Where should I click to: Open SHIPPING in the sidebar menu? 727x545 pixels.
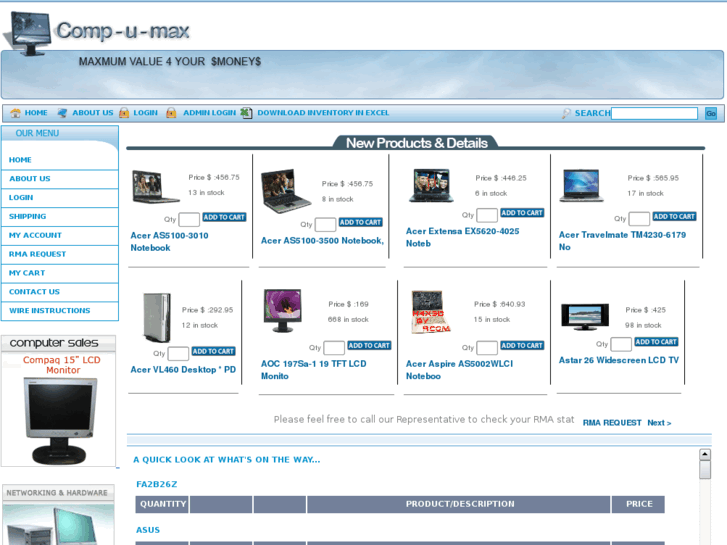point(27,217)
